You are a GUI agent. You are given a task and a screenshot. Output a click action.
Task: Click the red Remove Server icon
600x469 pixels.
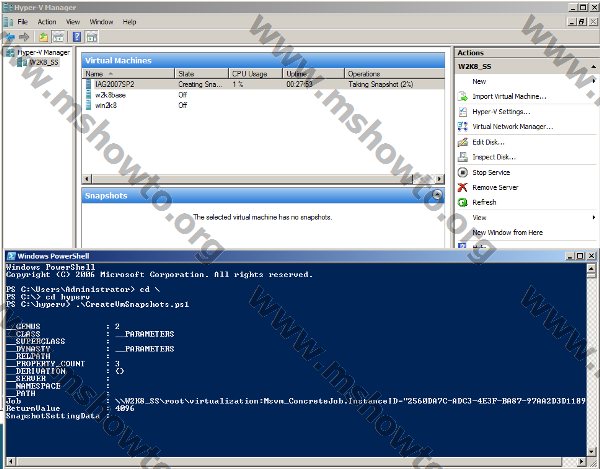463,187
